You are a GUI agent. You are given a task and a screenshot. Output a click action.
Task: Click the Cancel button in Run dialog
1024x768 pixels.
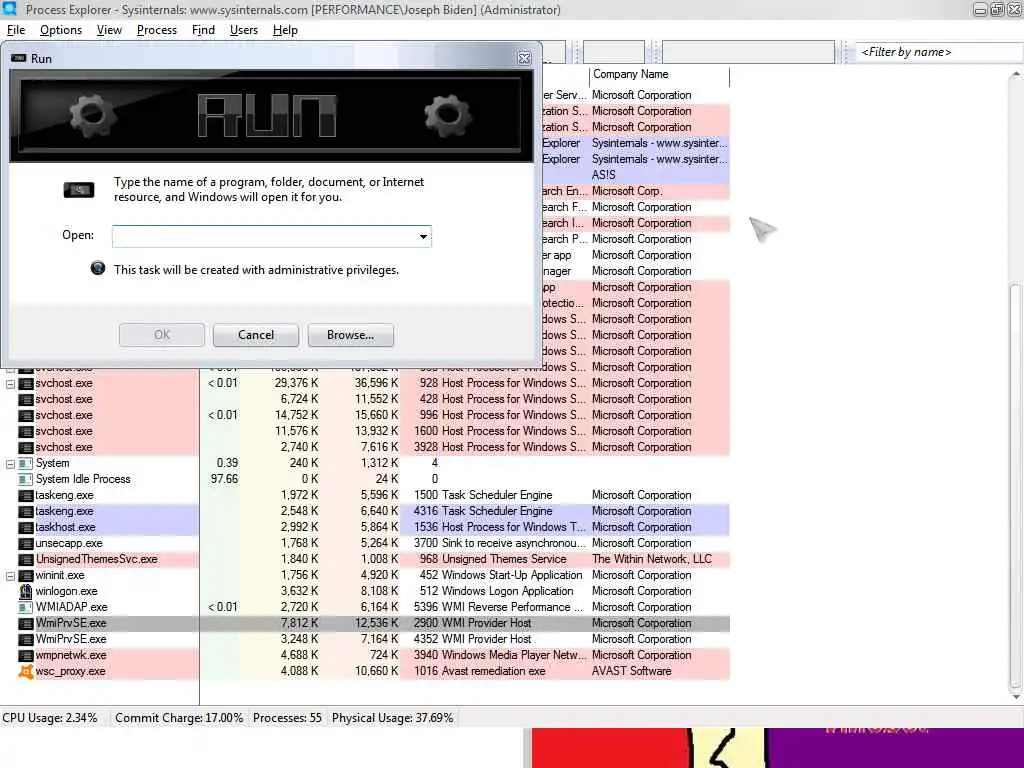256,335
